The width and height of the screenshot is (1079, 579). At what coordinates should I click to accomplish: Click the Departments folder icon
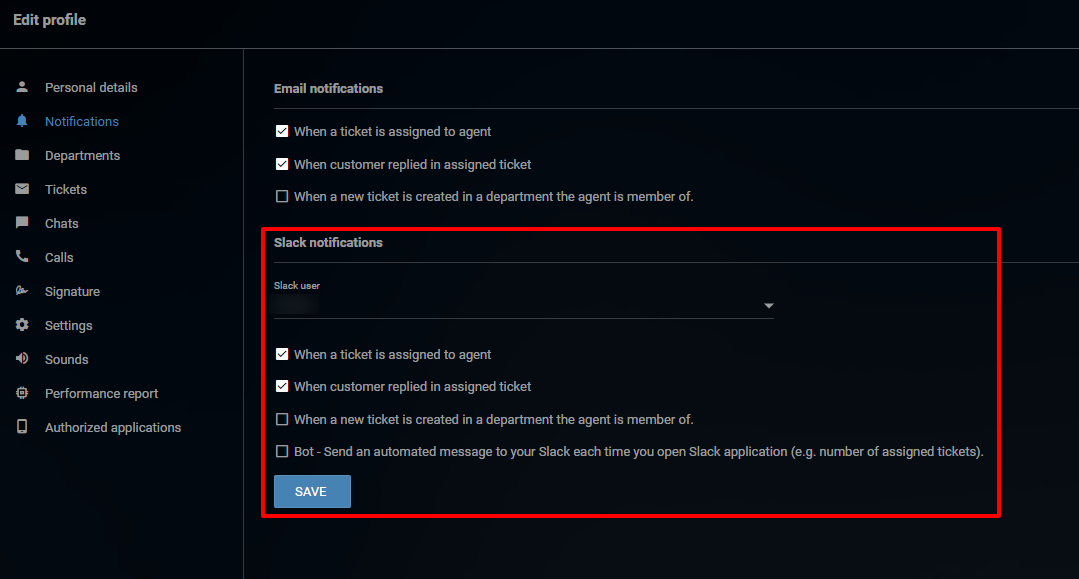tap(22, 155)
